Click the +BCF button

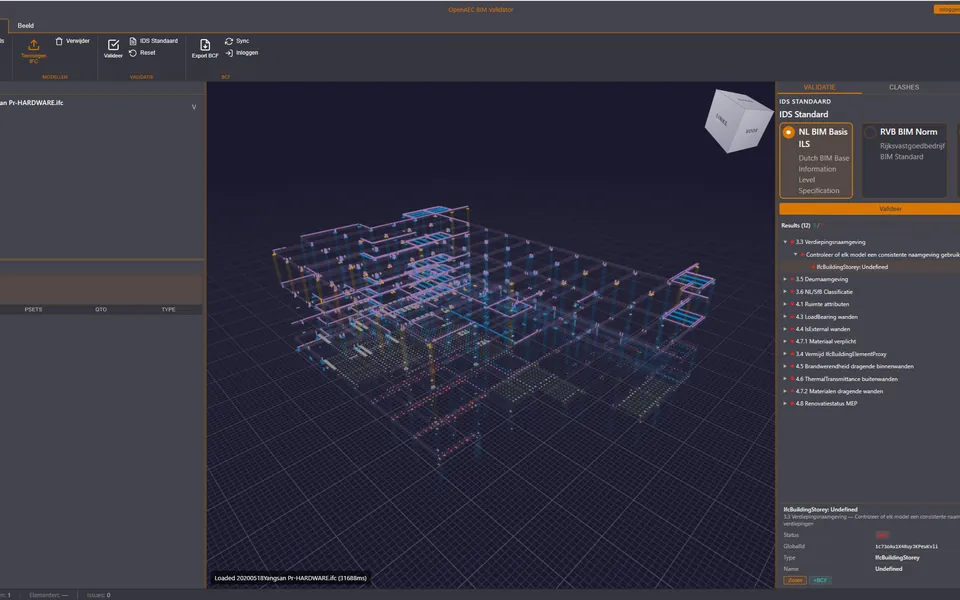tap(820, 580)
